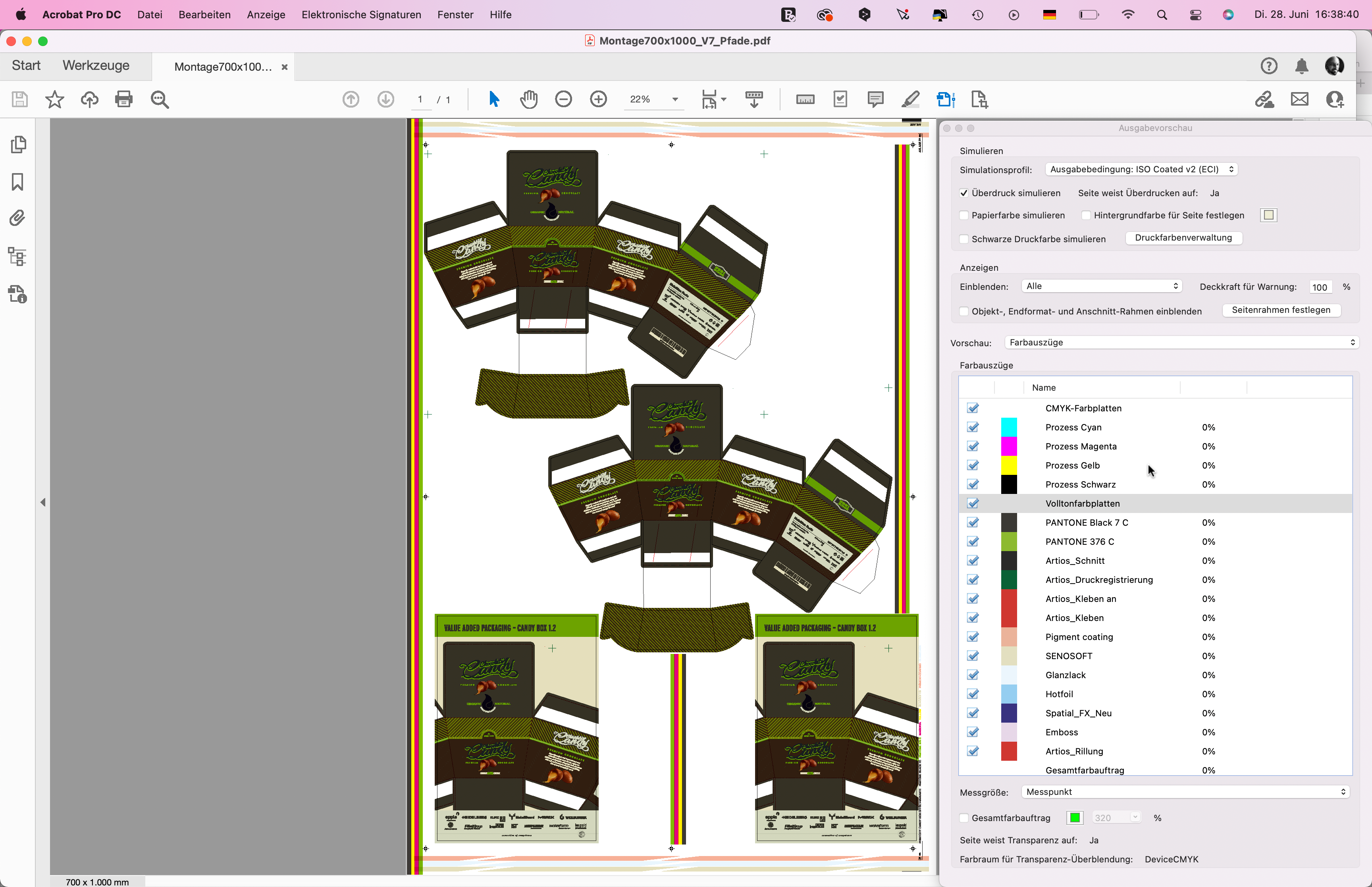Click the current page number field
The height and width of the screenshot is (887, 1372).
421,99
